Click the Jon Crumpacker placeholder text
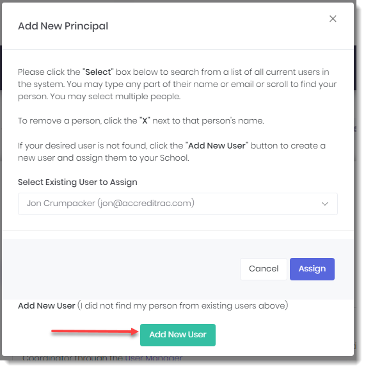366x370 pixels. point(110,203)
